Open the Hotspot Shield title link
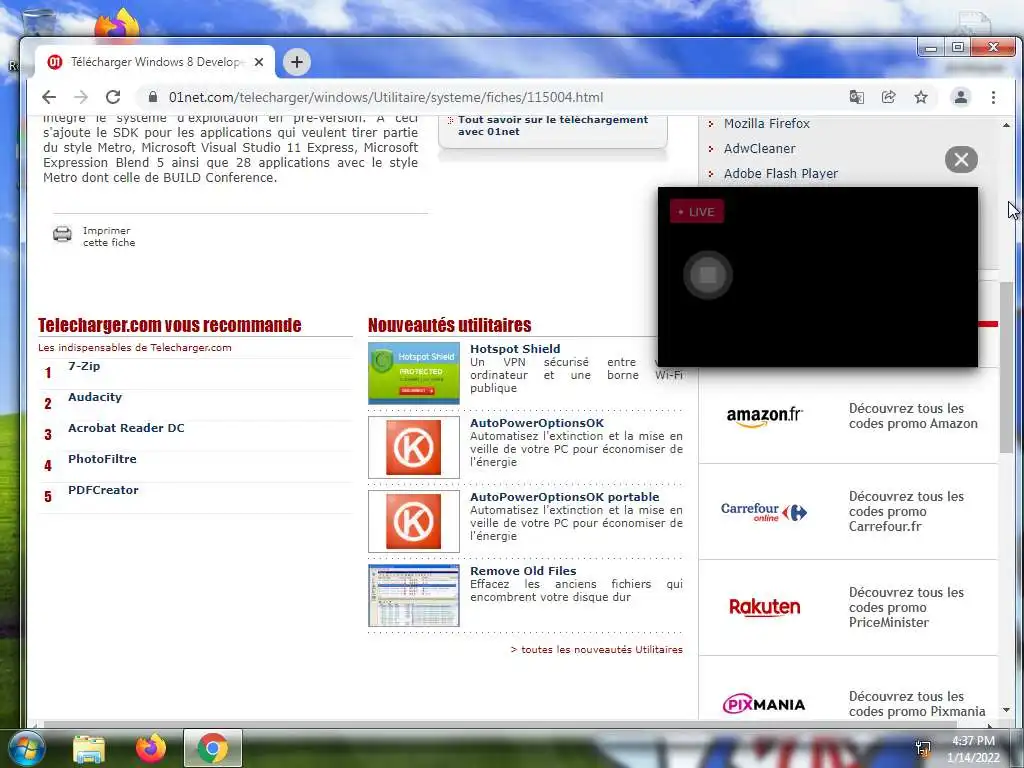Image resolution: width=1024 pixels, height=768 pixels. pyautogui.click(x=515, y=349)
